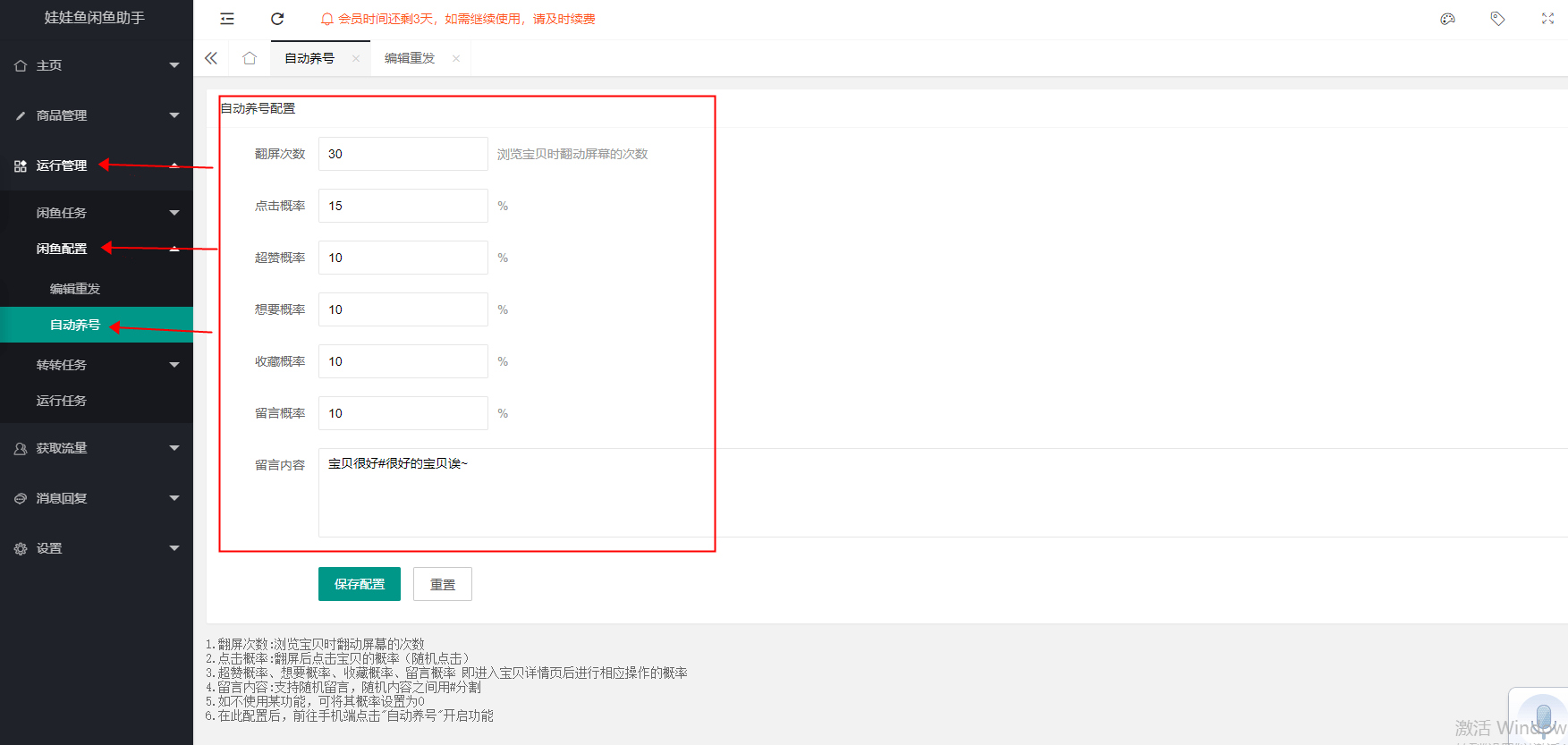Click the 想要概率 input field
This screenshot has width=1568, height=745.
coord(403,309)
